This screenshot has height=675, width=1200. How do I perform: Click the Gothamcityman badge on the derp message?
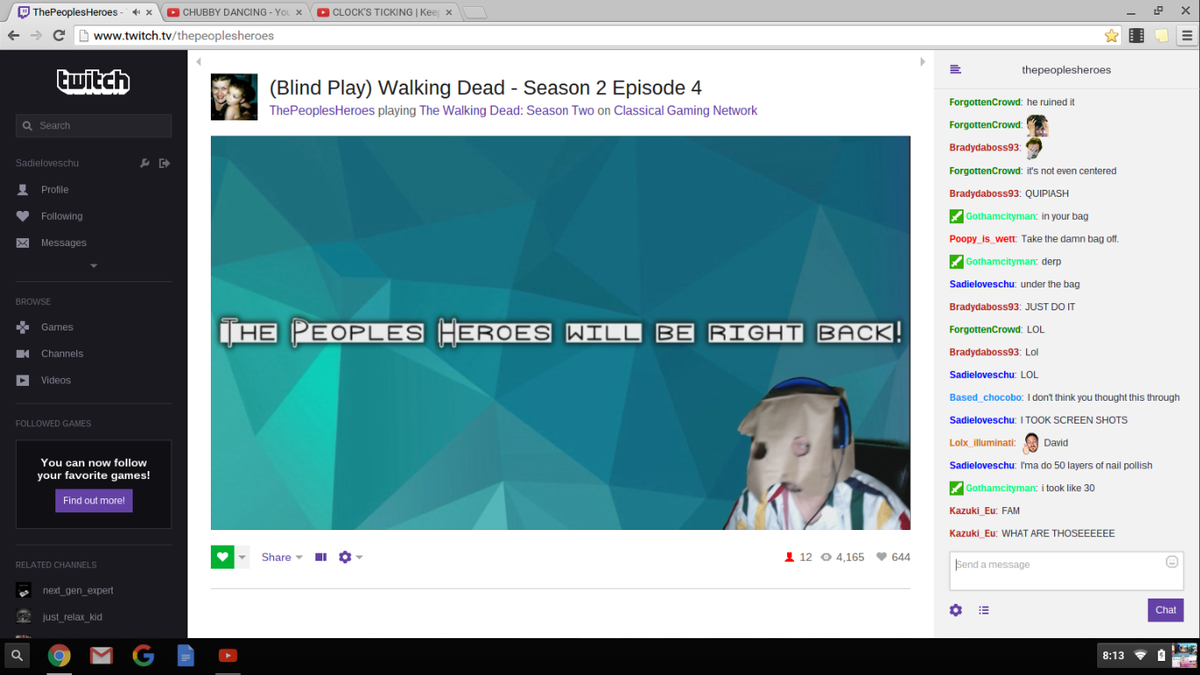[x=956, y=262]
